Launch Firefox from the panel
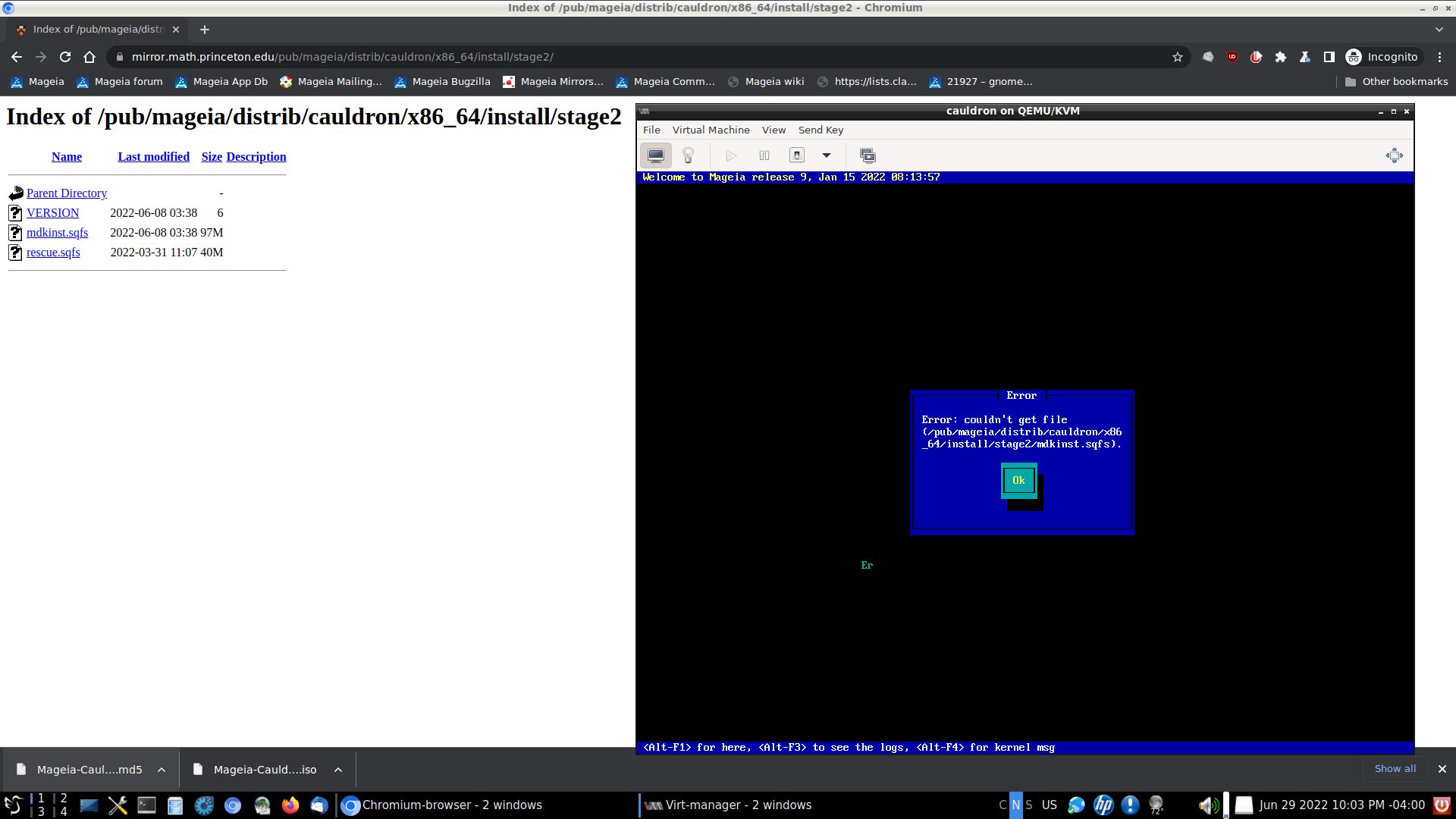Screen dimensions: 1456x819 click(x=290, y=805)
